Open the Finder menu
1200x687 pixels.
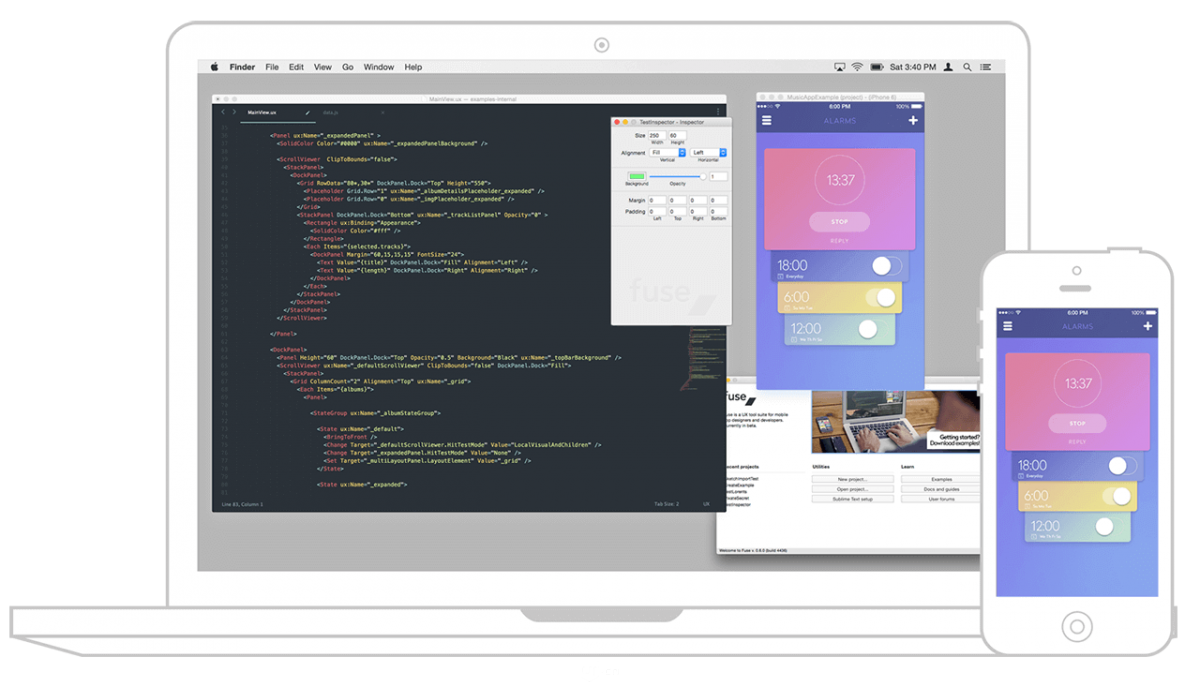tap(242, 67)
